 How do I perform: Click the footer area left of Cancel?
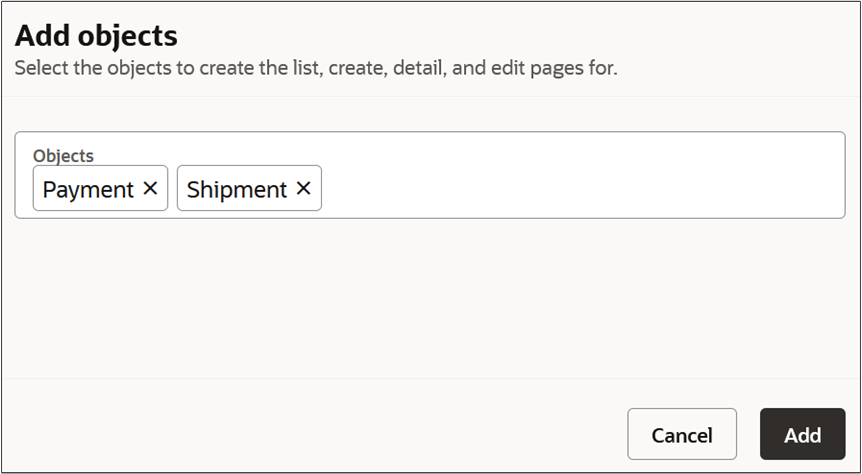click(300, 435)
